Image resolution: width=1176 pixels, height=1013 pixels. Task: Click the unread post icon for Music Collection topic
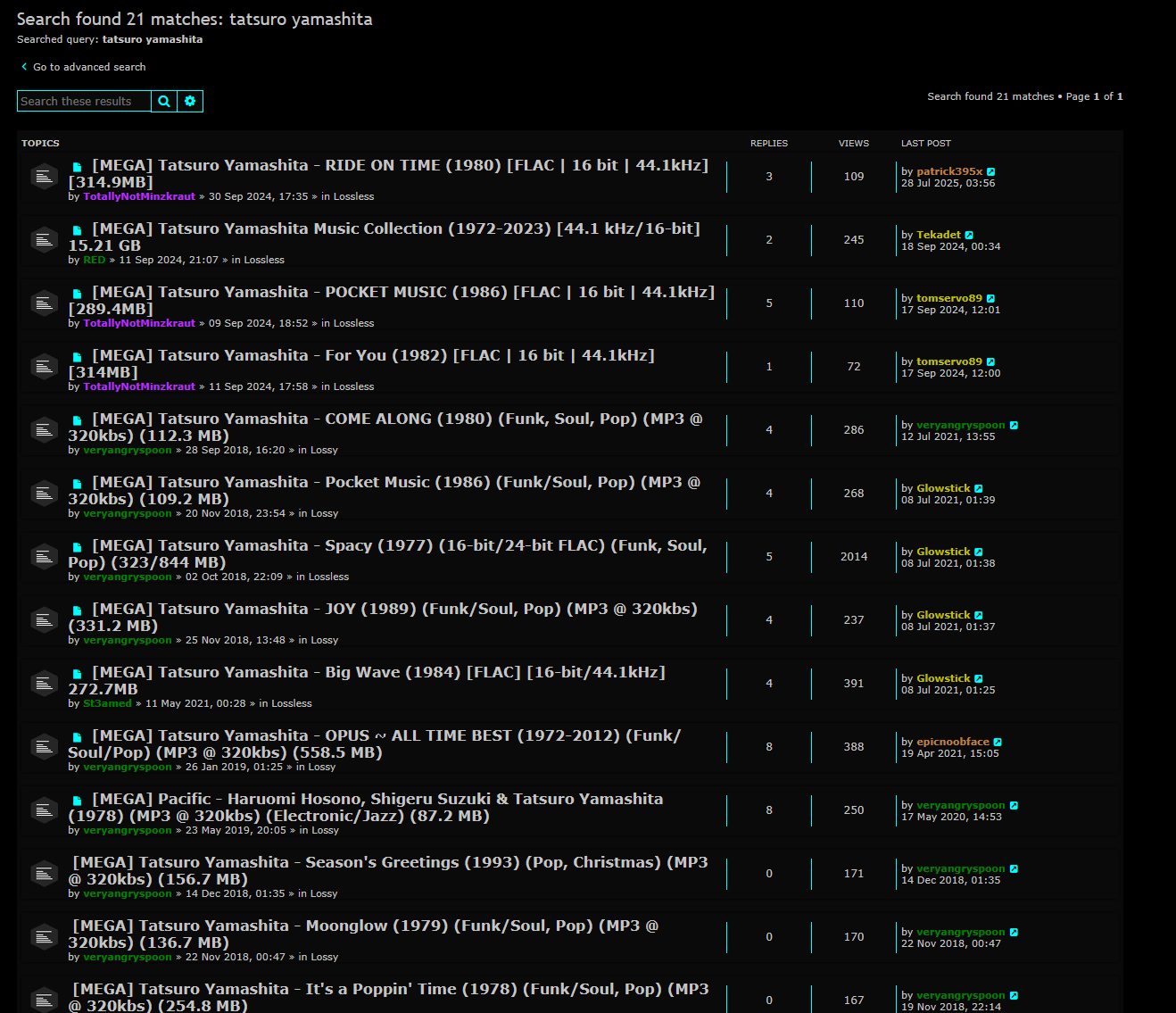coord(78,230)
